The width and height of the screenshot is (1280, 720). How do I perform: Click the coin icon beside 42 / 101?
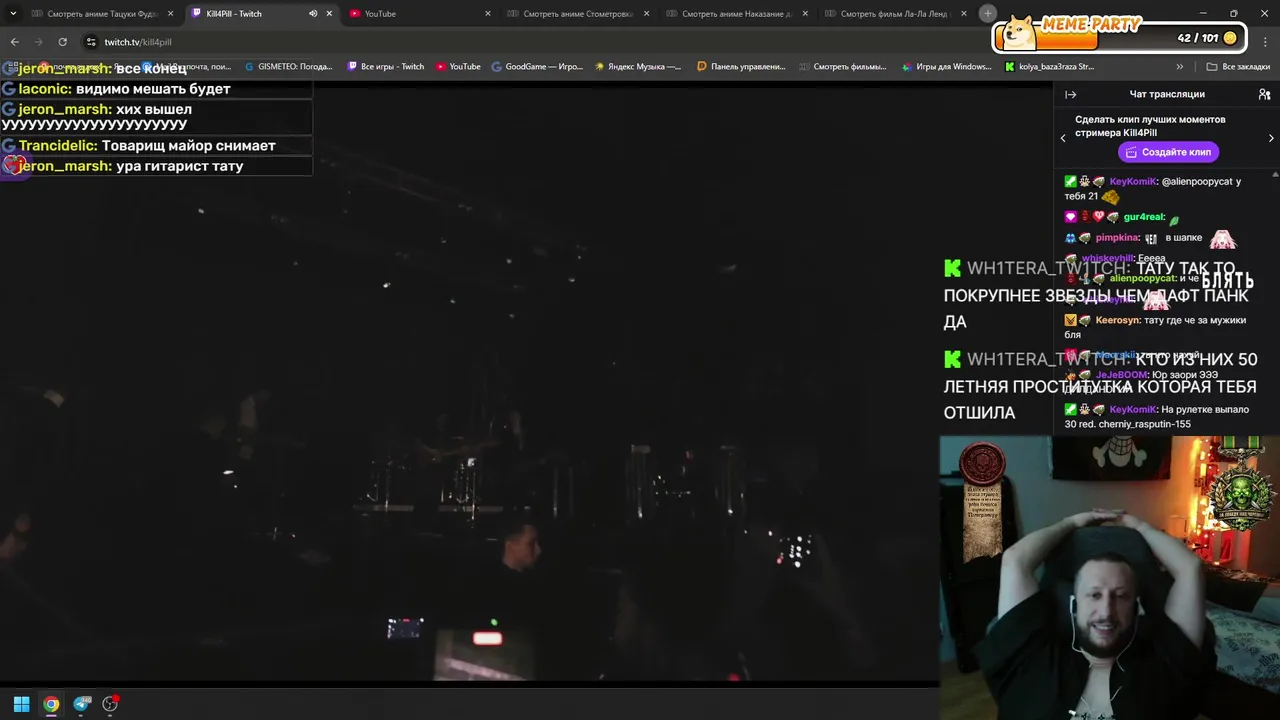[1230, 38]
